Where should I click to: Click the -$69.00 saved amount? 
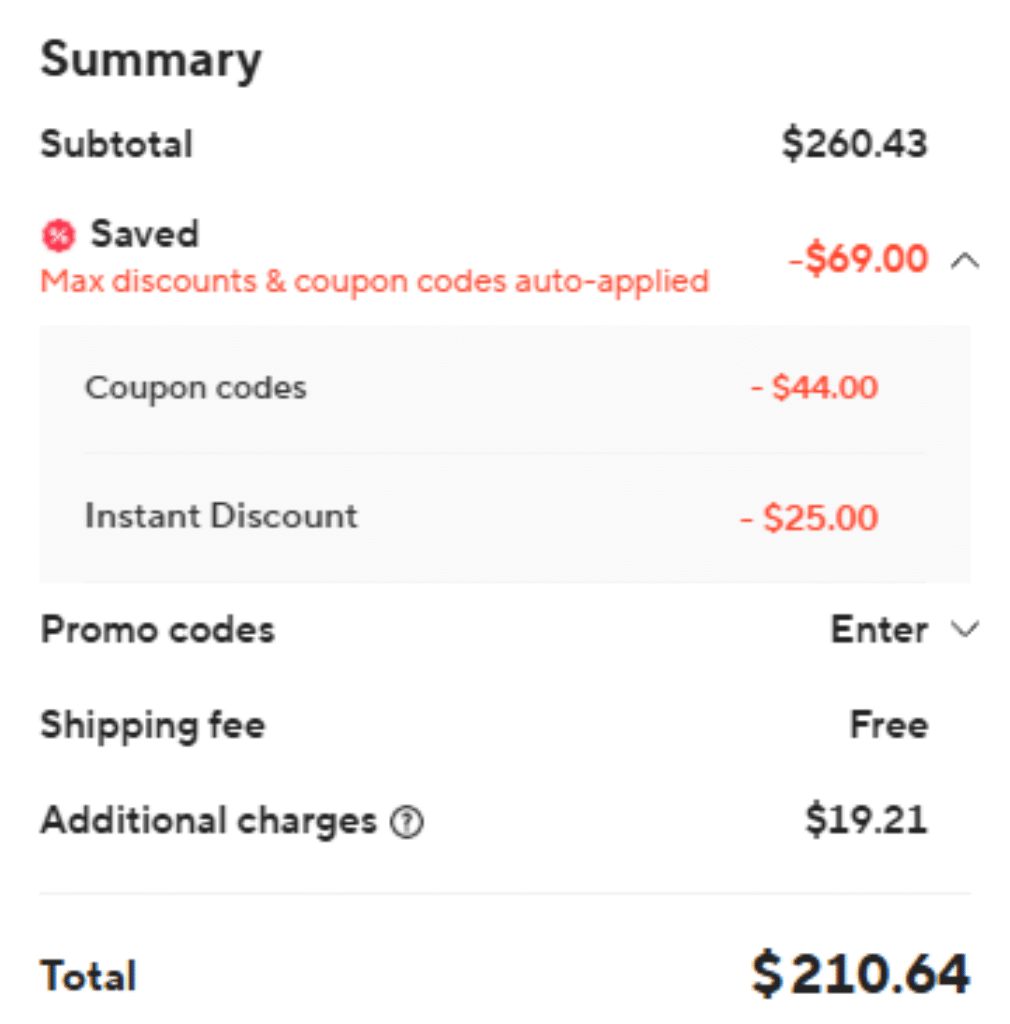tap(858, 260)
